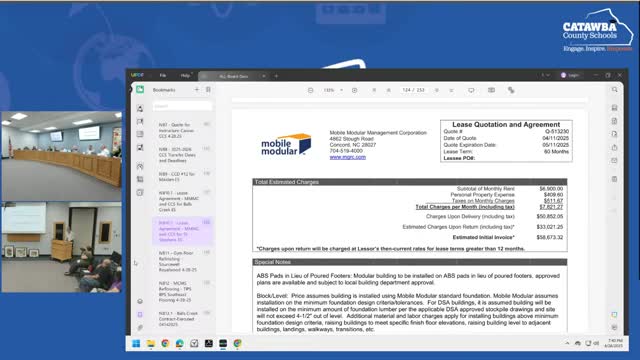Click the Special Notes section header

pos(410,262)
